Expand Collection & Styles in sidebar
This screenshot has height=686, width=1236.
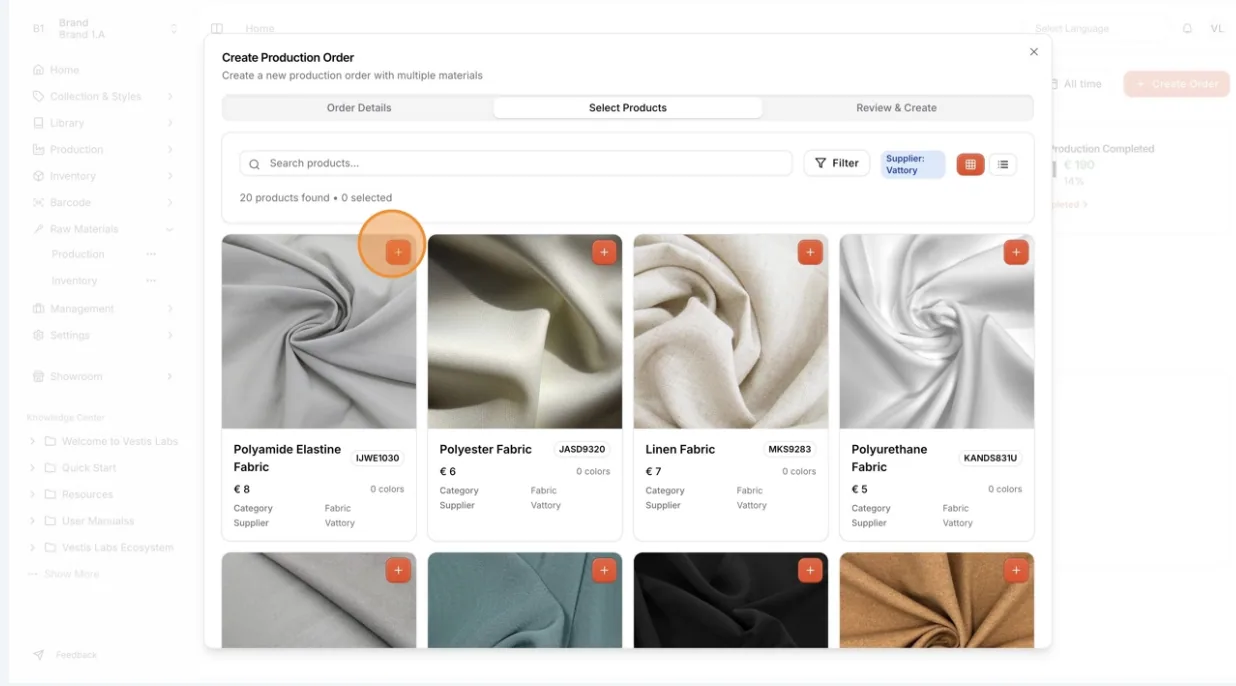pos(103,97)
